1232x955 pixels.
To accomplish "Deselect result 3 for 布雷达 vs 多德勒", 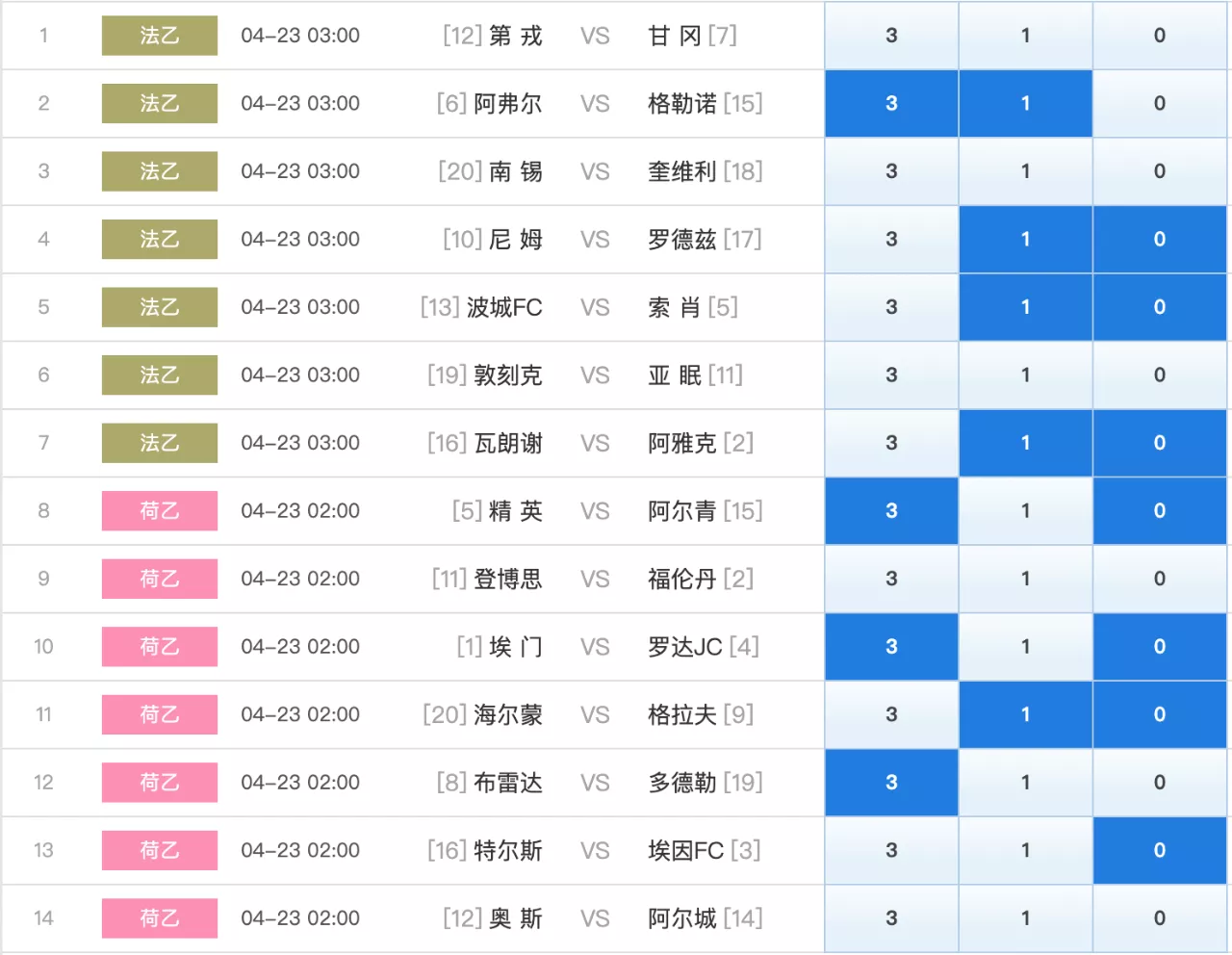I will tap(891, 782).
